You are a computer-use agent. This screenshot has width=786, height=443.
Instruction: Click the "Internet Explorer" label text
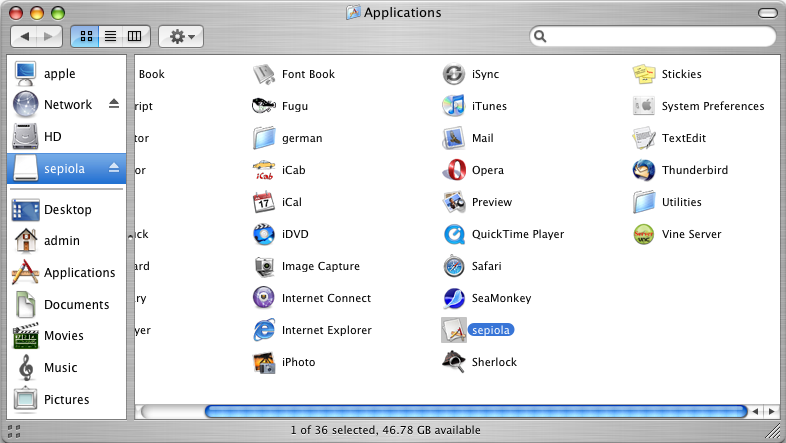(x=327, y=330)
